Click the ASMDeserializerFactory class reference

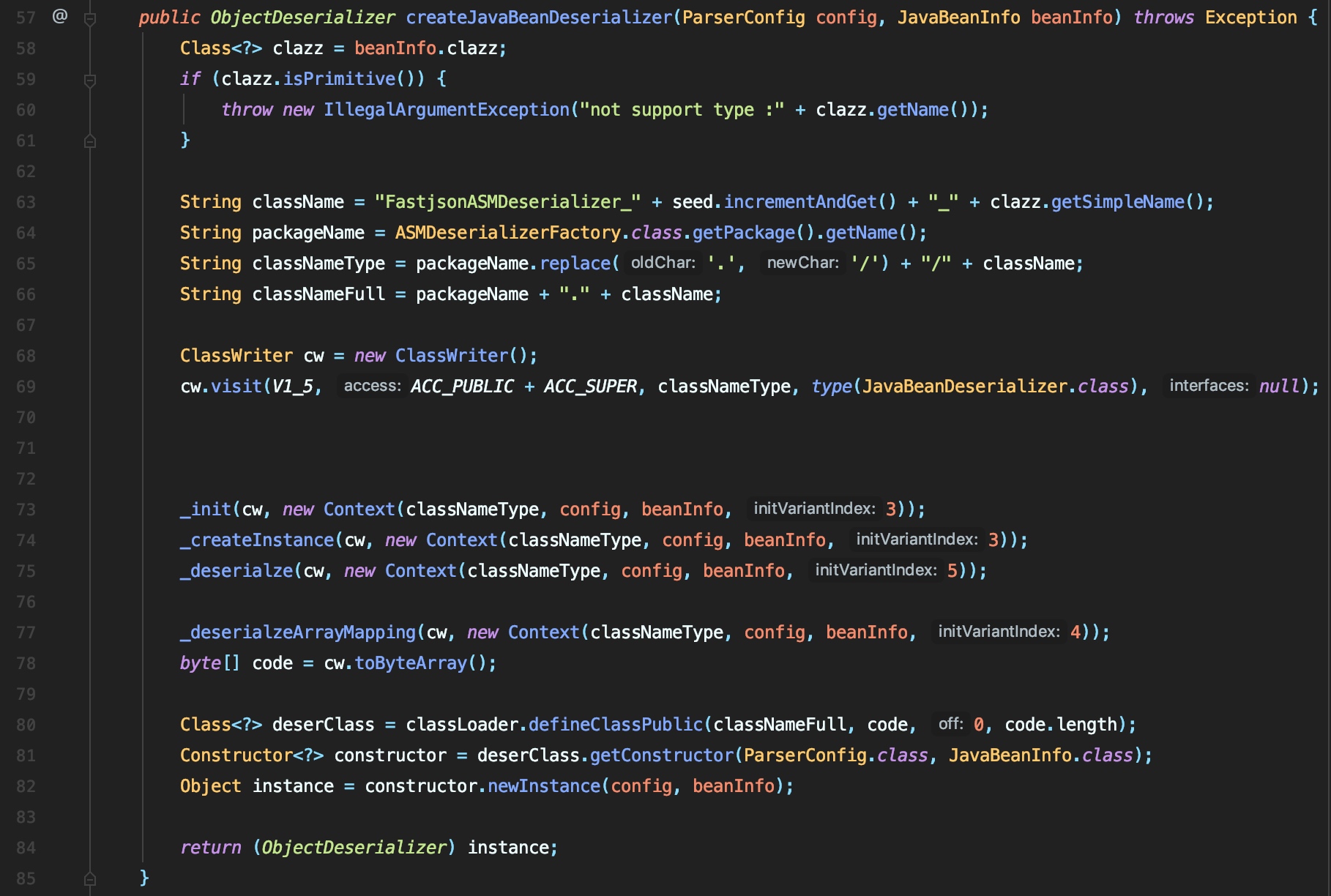click(x=508, y=232)
